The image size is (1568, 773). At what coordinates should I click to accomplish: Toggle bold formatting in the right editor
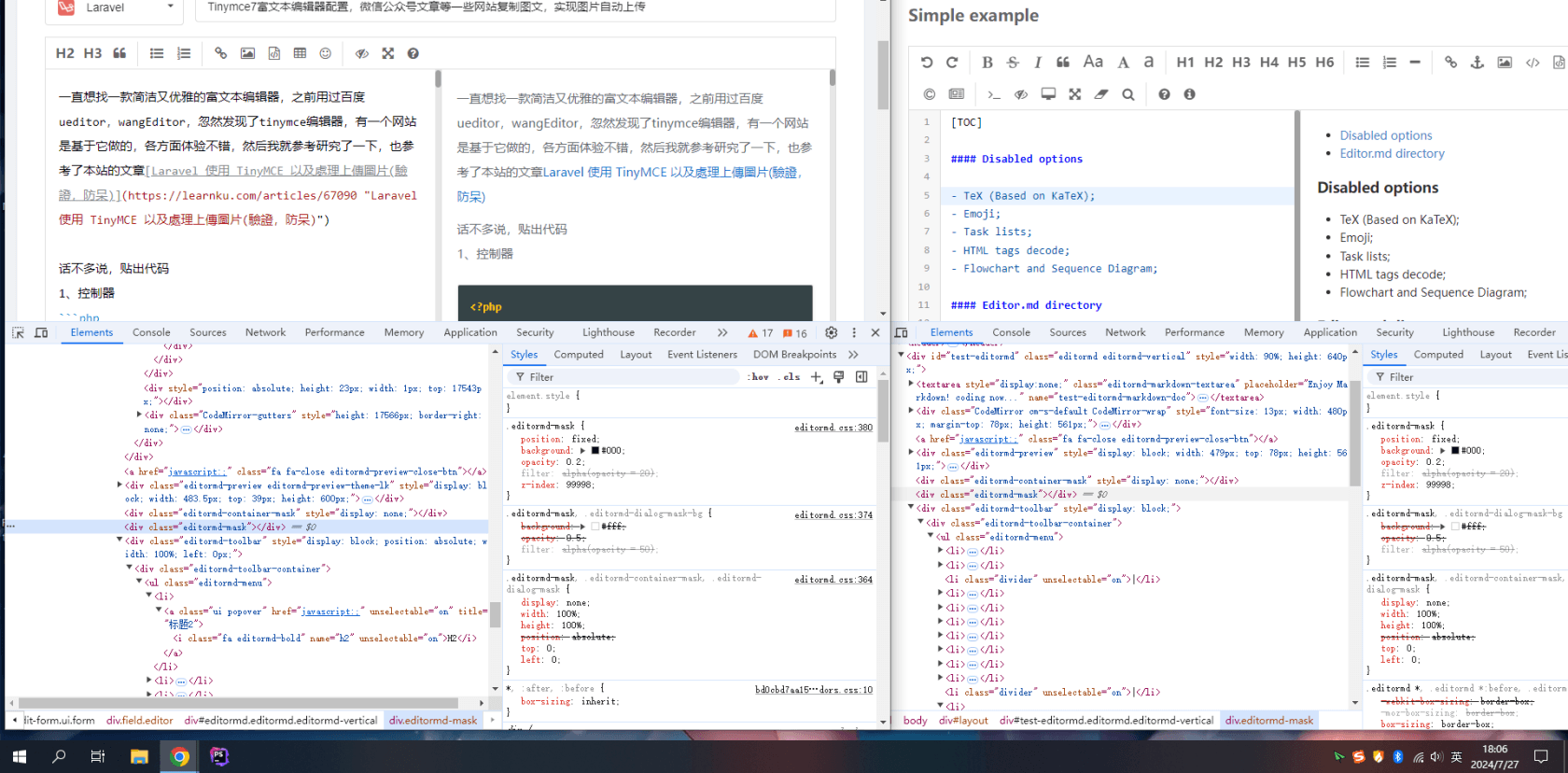(x=987, y=63)
